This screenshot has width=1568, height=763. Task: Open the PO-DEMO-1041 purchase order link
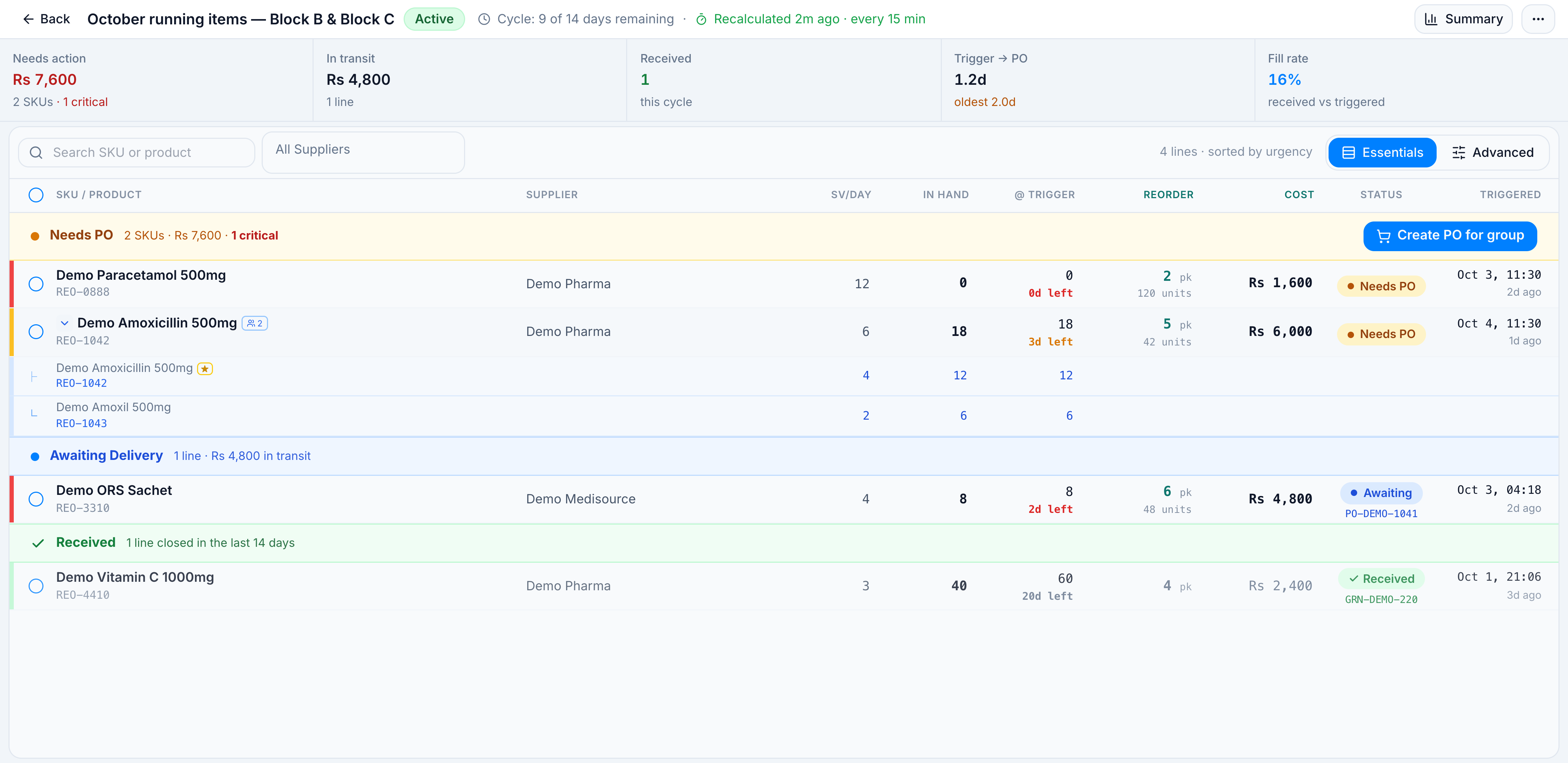(x=1381, y=513)
